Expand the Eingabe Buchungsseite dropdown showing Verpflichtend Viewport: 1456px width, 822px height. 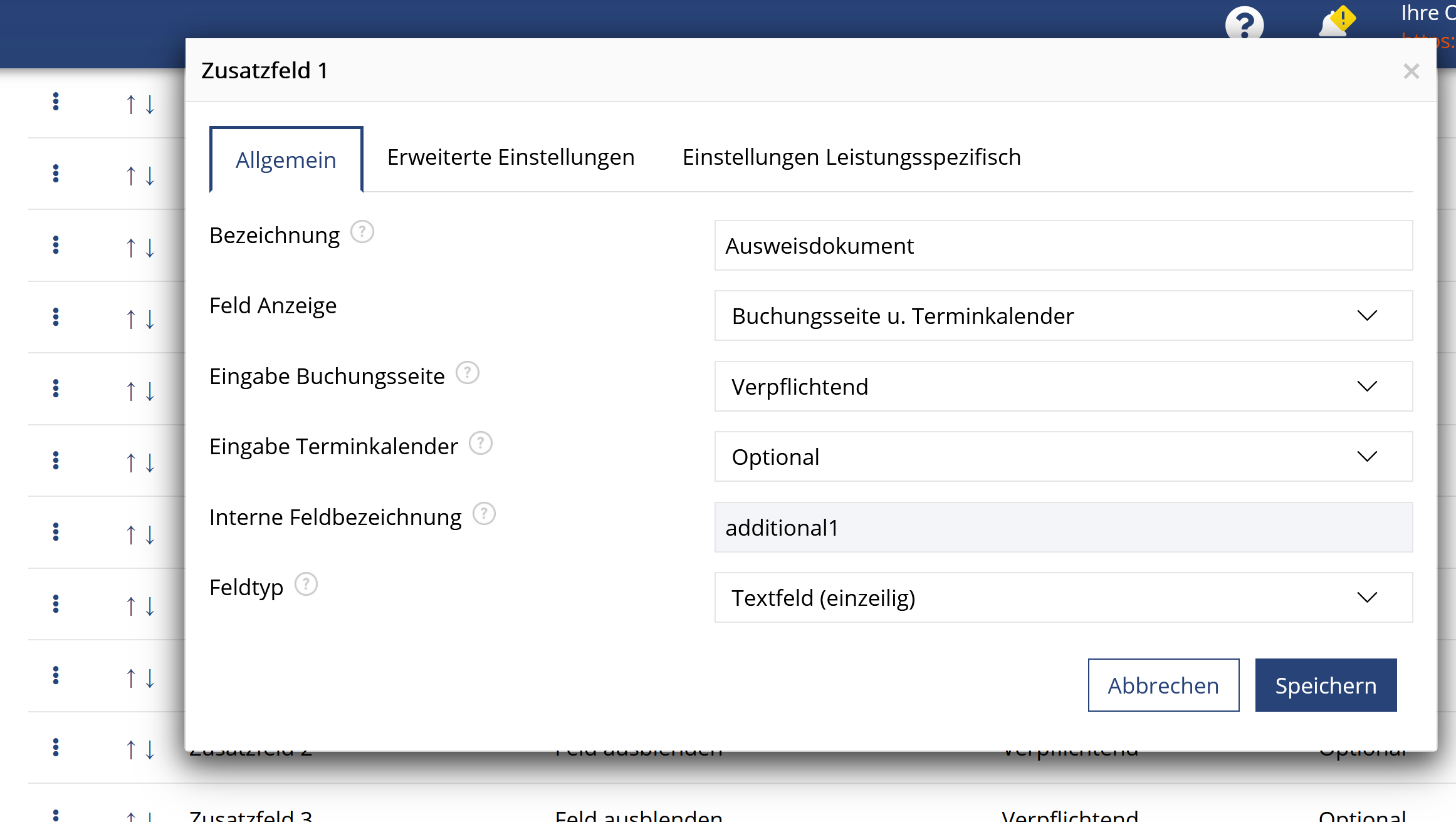click(1063, 387)
